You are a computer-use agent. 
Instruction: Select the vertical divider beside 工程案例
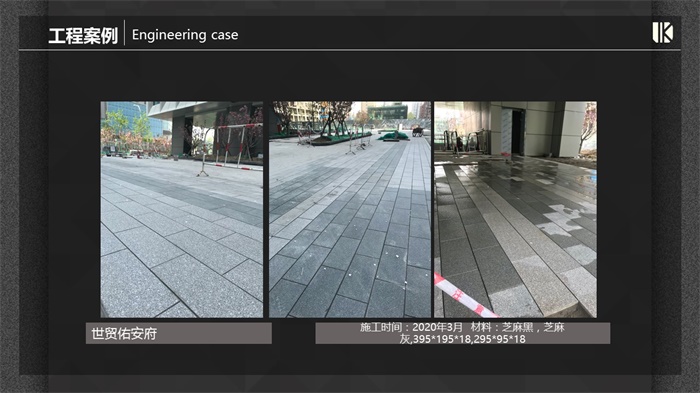124,33
